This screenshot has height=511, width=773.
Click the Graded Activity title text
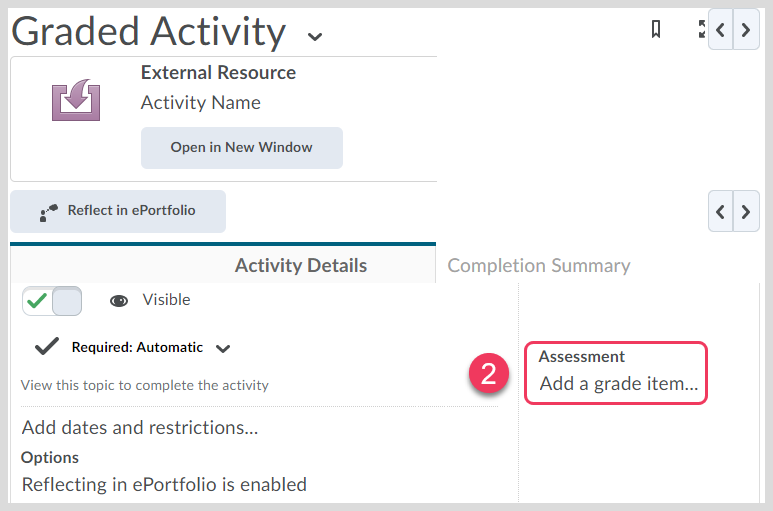click(x=148, y=32)
